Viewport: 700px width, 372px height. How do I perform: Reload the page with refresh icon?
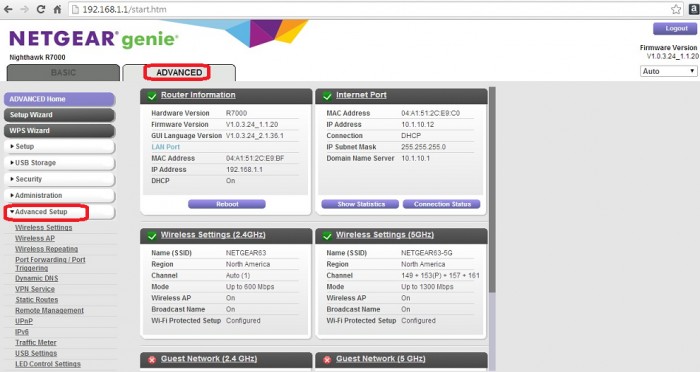(x=41, y=9)
